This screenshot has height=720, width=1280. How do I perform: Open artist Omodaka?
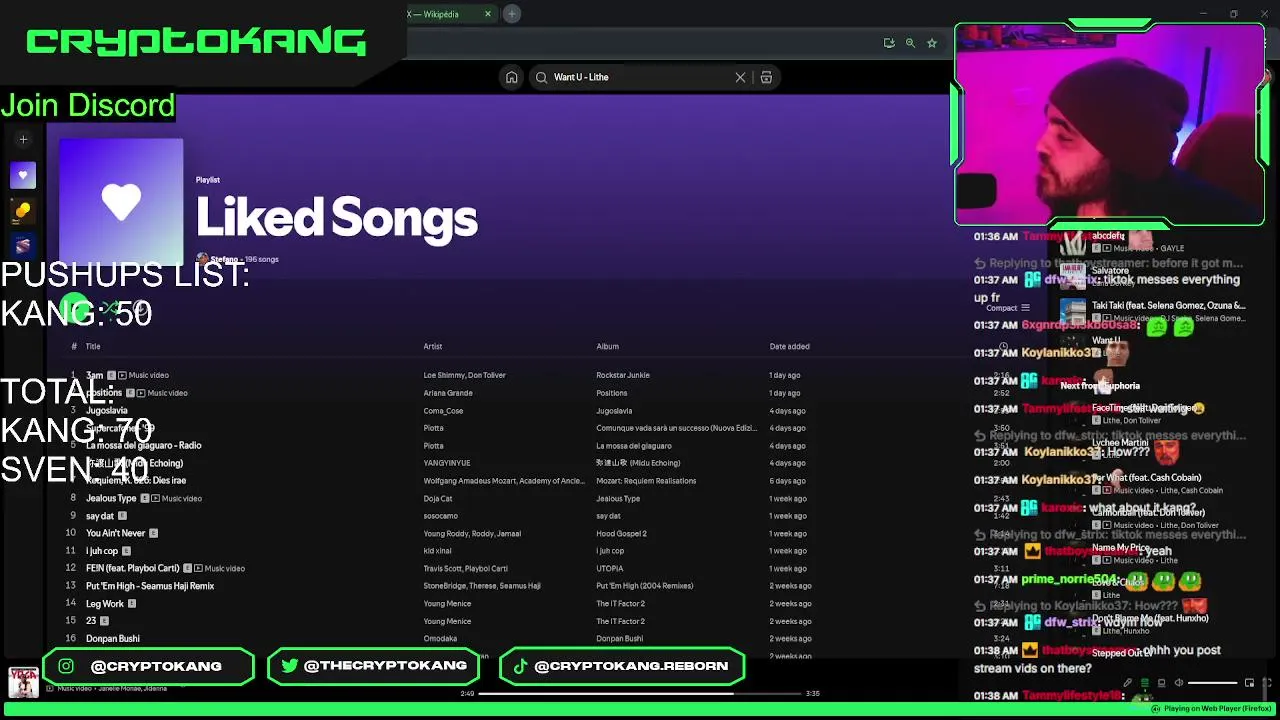[440, 638]
